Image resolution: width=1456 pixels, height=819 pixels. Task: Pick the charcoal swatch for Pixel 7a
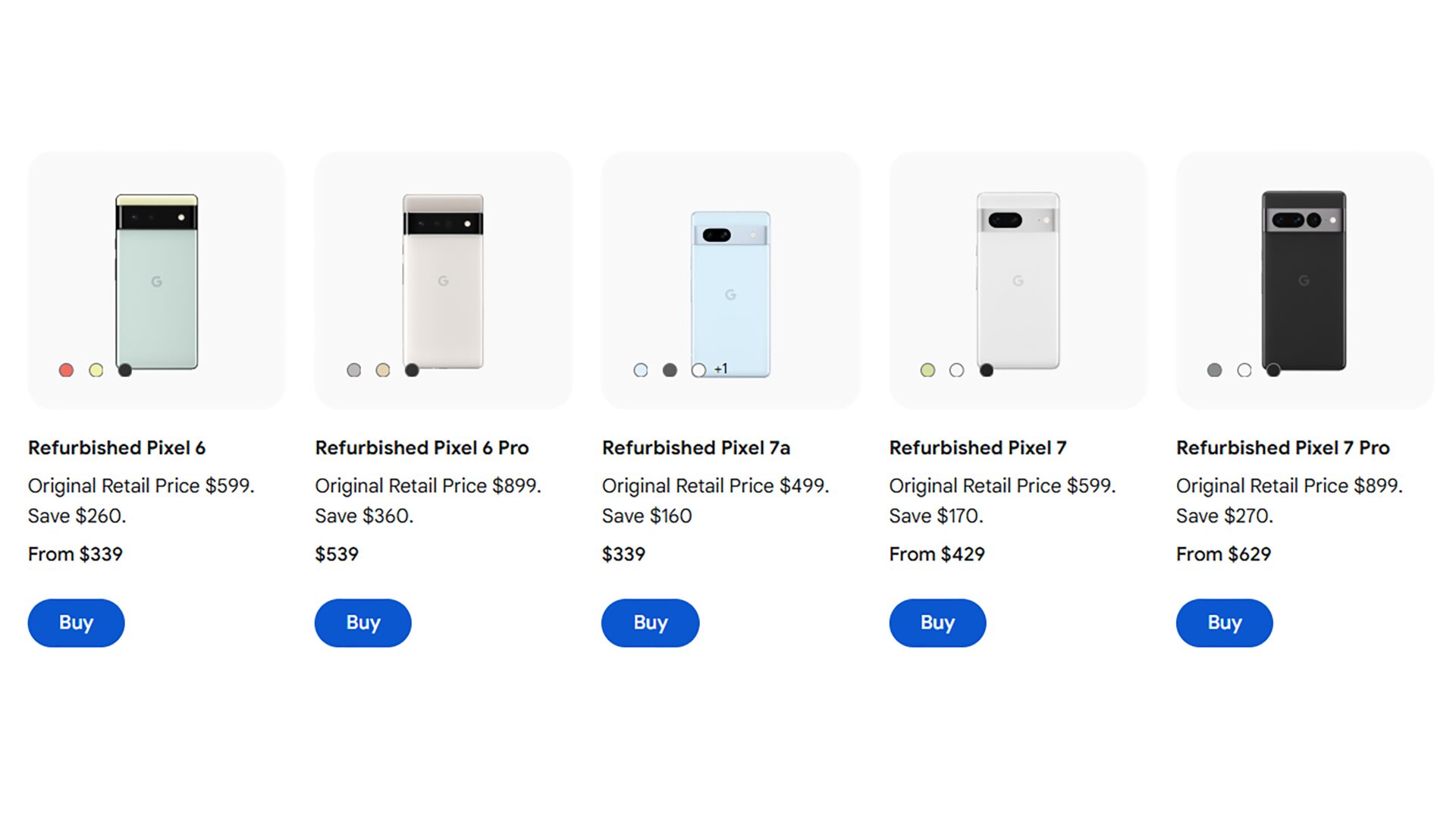(670, 370)
